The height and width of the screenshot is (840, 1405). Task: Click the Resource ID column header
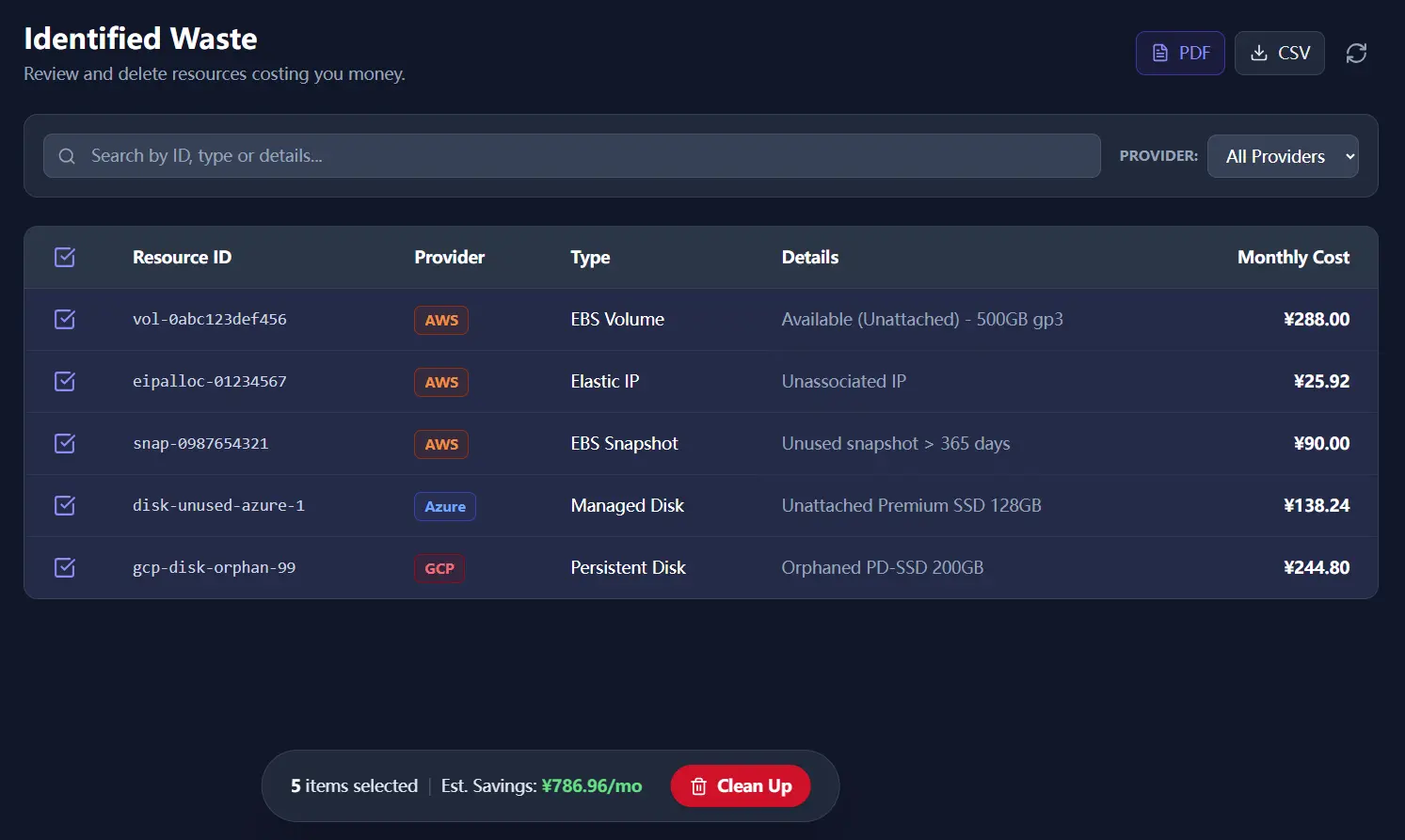(x=182, y=257)
